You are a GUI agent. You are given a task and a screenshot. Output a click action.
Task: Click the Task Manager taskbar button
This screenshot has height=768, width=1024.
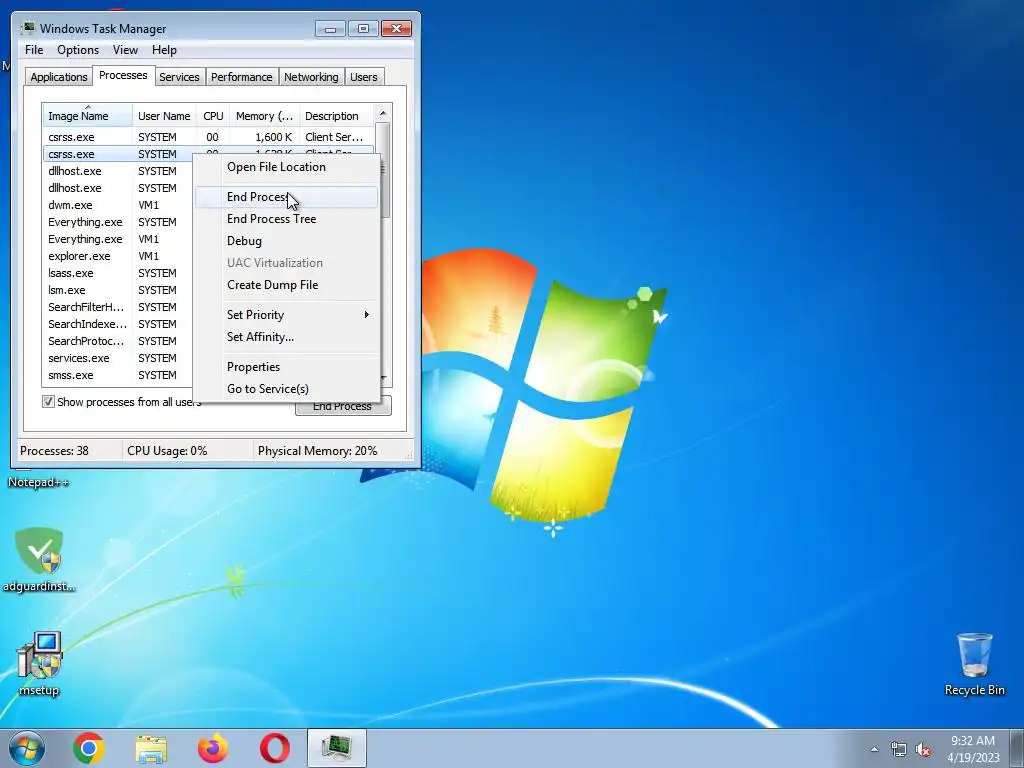point(337,748)
